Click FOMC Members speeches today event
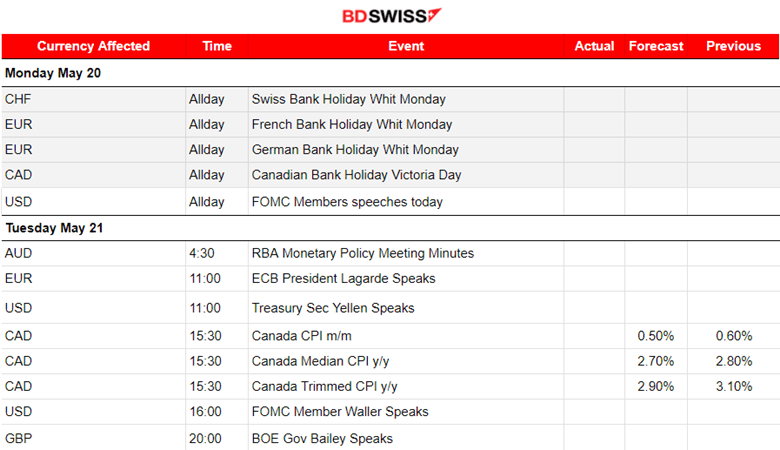The image size is (780, 450). (347, 201)
